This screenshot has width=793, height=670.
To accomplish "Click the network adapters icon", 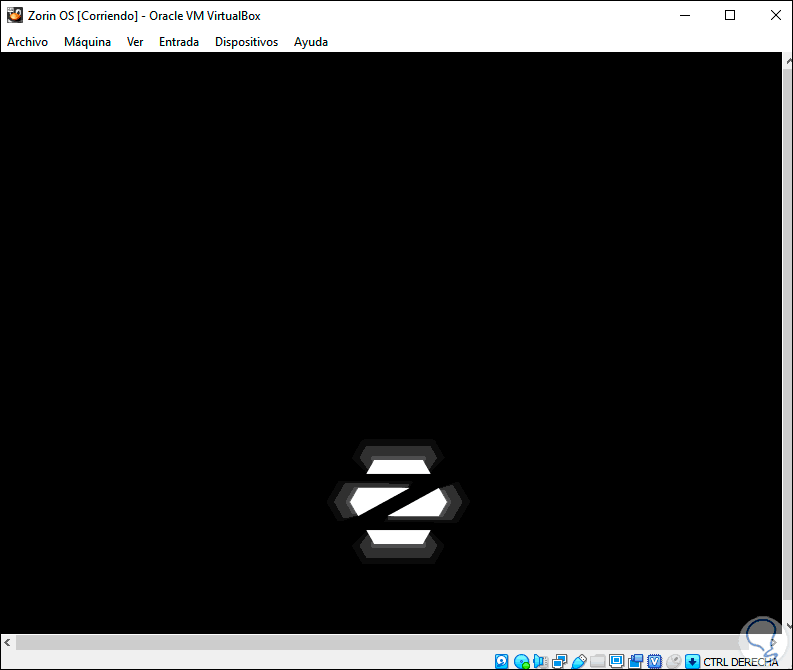I will (559, 661).
